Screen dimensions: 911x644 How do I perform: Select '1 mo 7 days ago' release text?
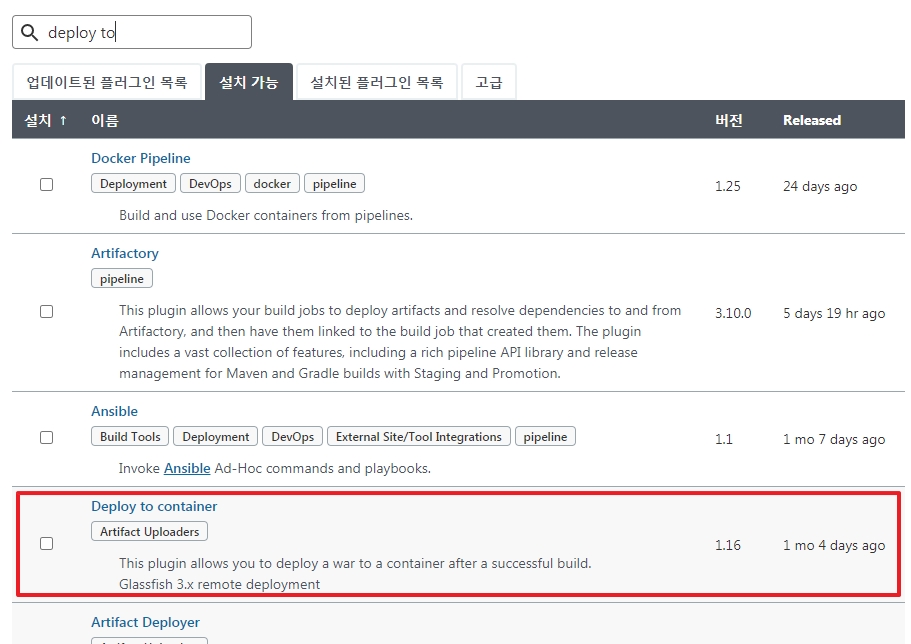[834, 439]
